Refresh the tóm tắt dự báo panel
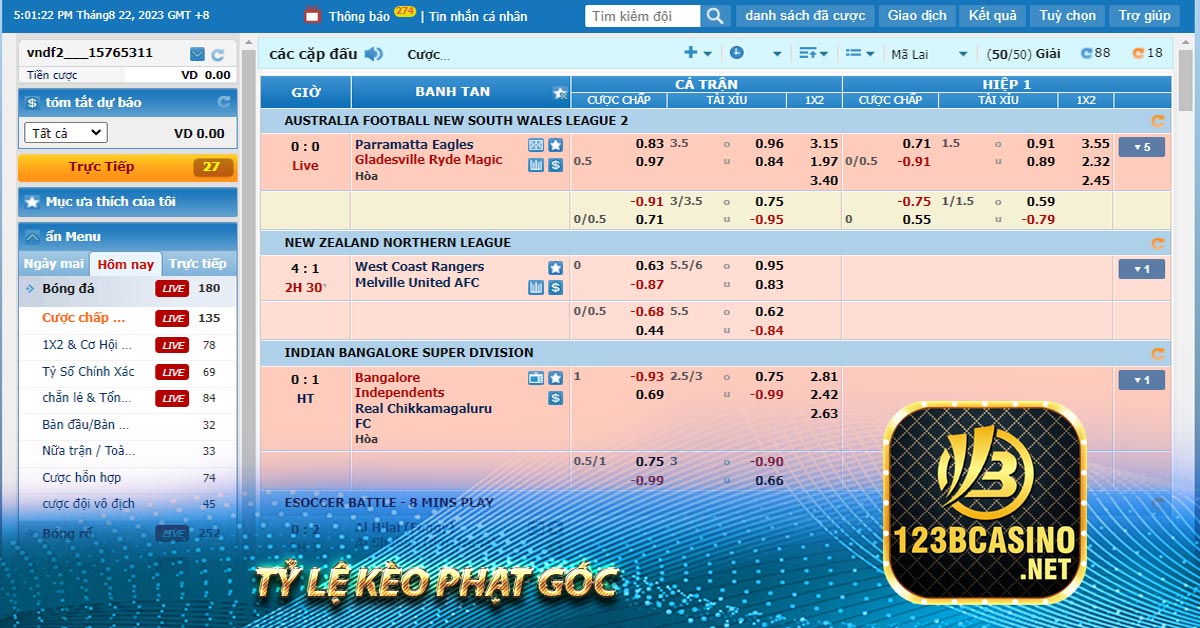The image size is (1200, 628). (x=224, y=102)
